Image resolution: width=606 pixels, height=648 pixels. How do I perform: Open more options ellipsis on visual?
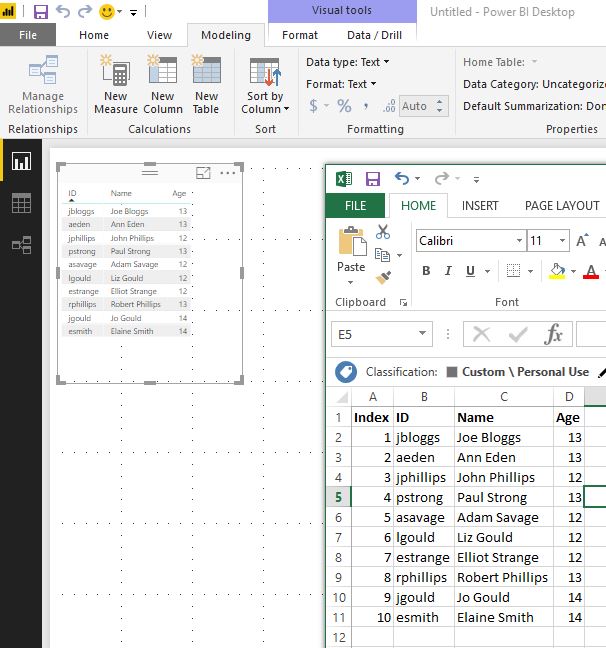[228, 173]
